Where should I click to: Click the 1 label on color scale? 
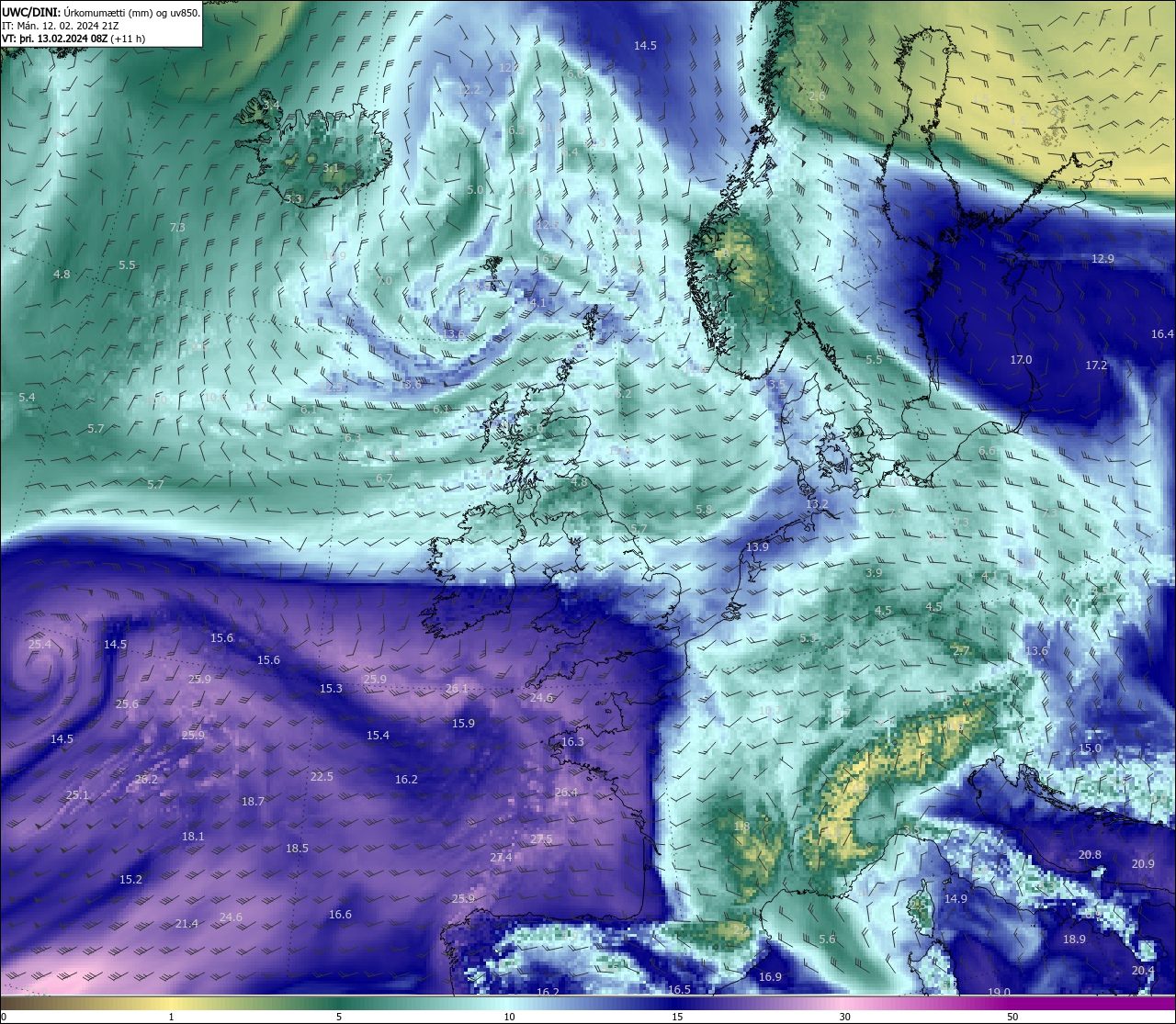(x=172, y=1017)
